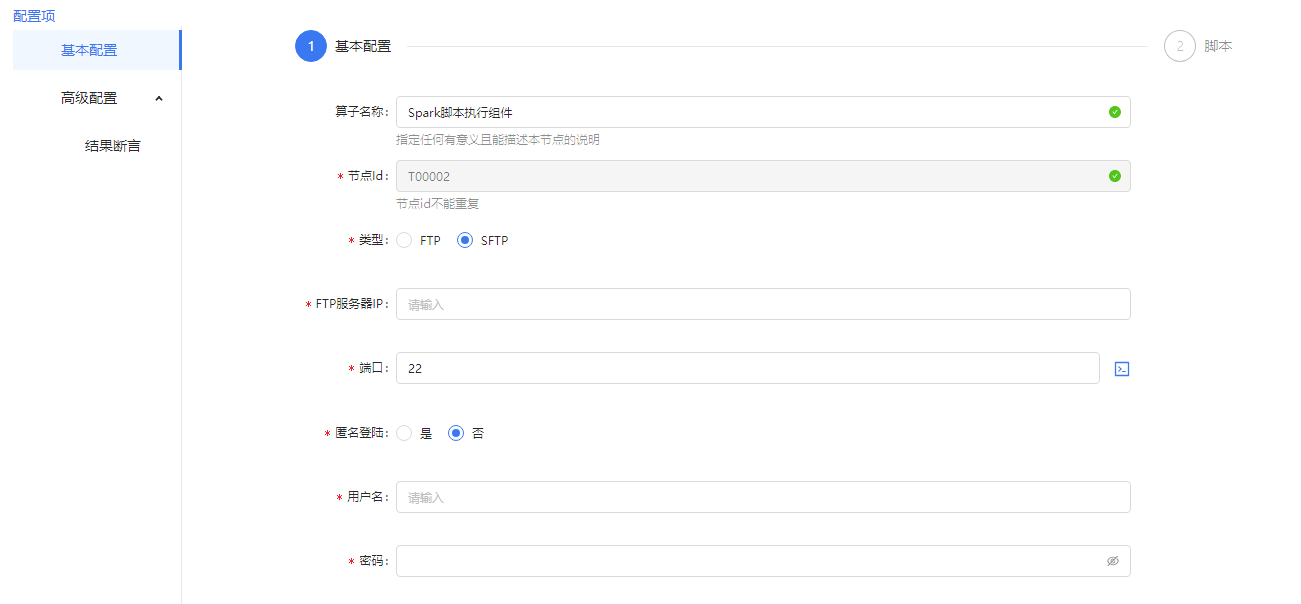
Task: Select SFTP type radio button
Action: pyautogui.click(x=465, y=240)
